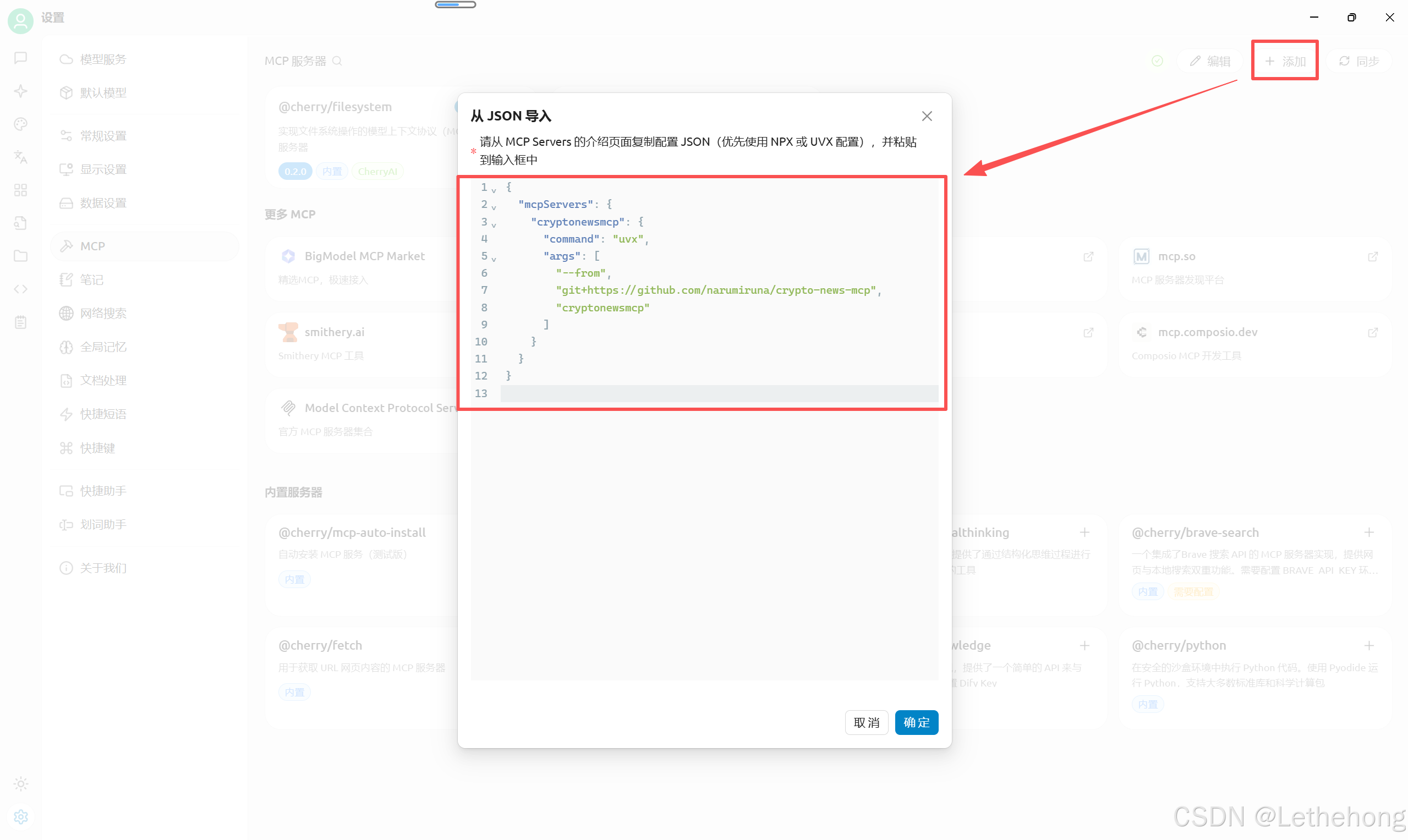The width and height of the screenshot is (1408, 840).
Task: Click the MCP server search magnifier icon
Action: [337, 61]
